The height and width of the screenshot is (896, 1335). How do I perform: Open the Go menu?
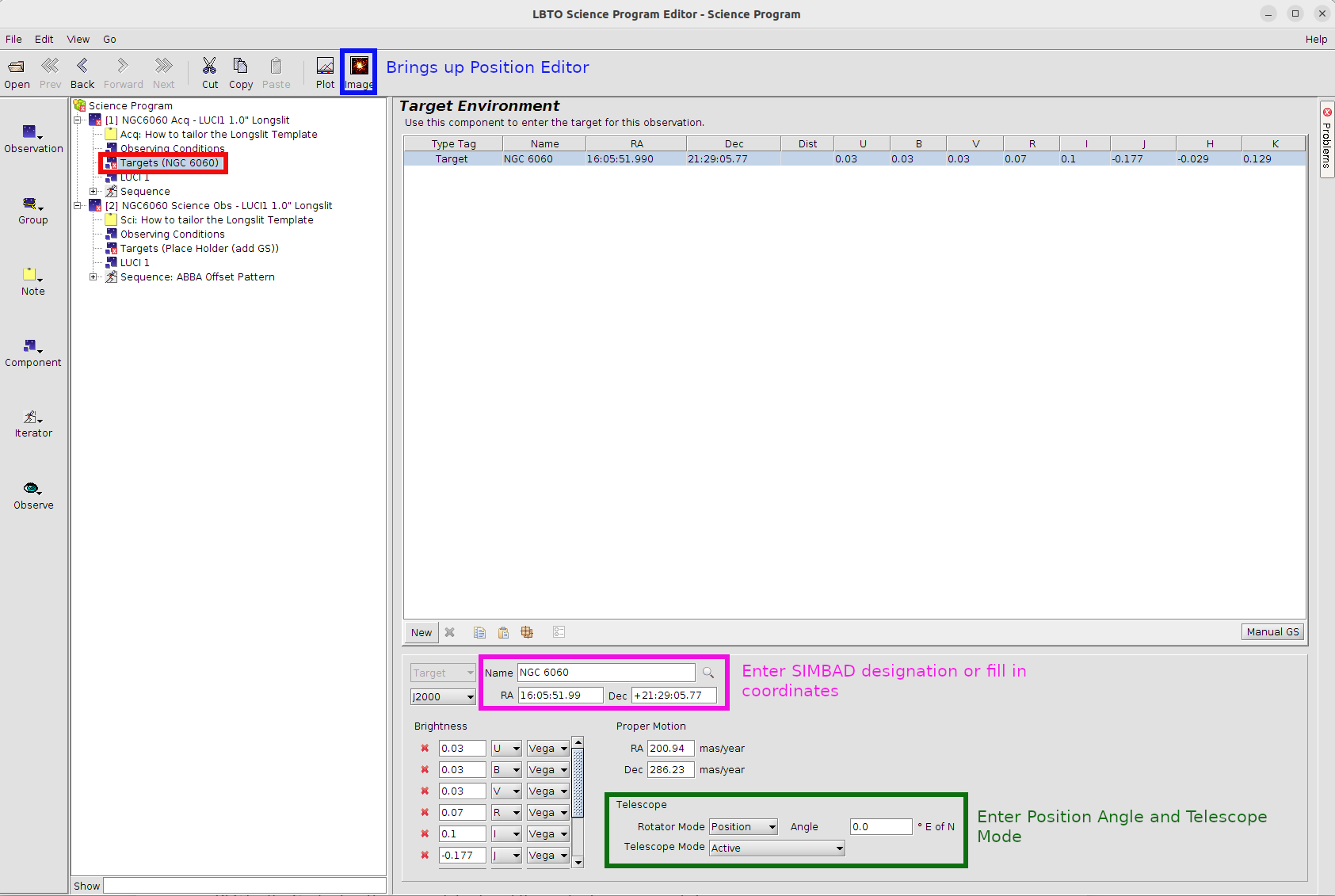pos(109,39)
